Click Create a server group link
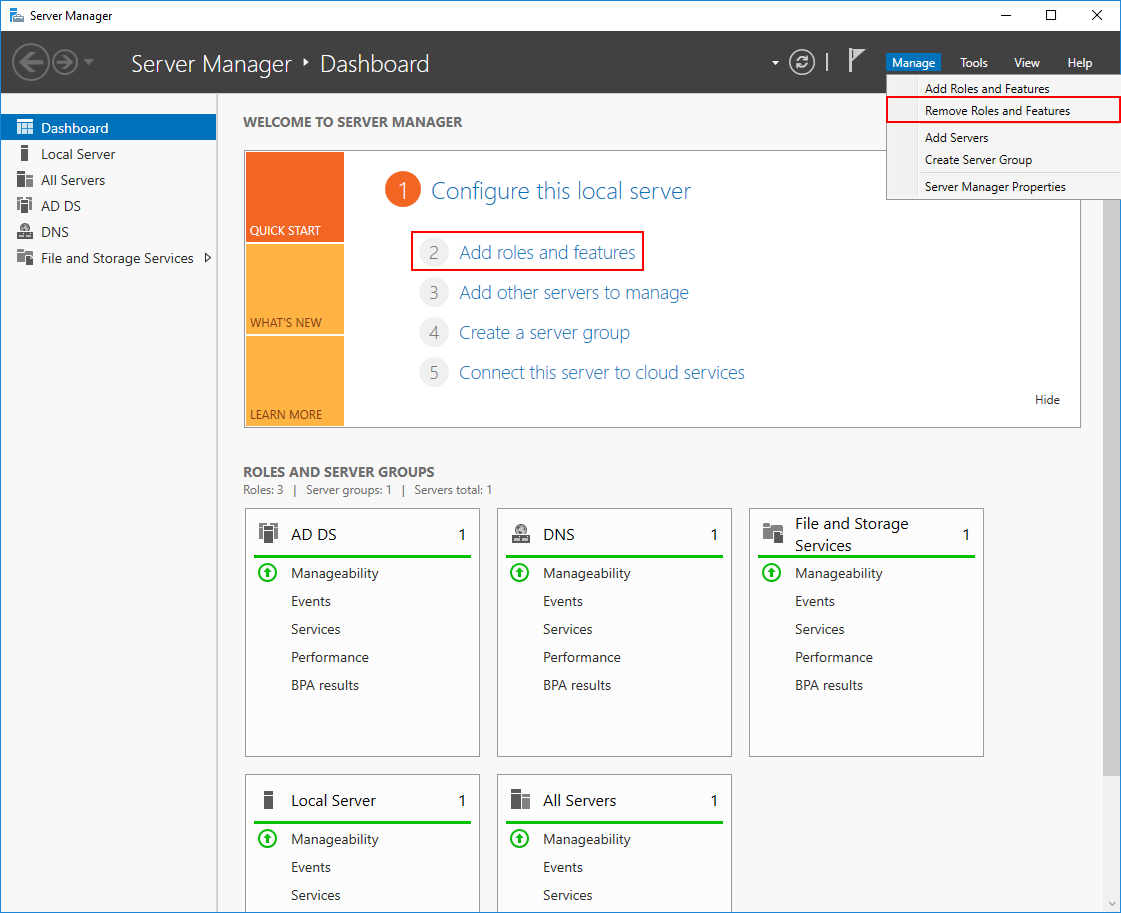1121x913 pixels. 544,332
